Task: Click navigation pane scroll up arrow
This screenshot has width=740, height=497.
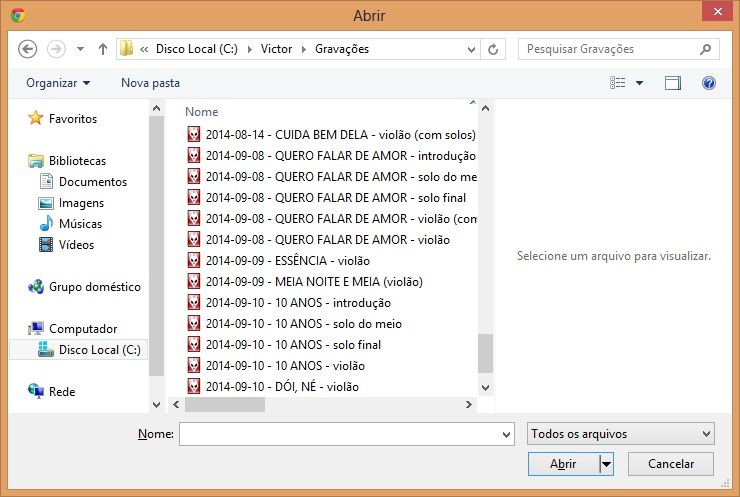Action: [156, 108]
